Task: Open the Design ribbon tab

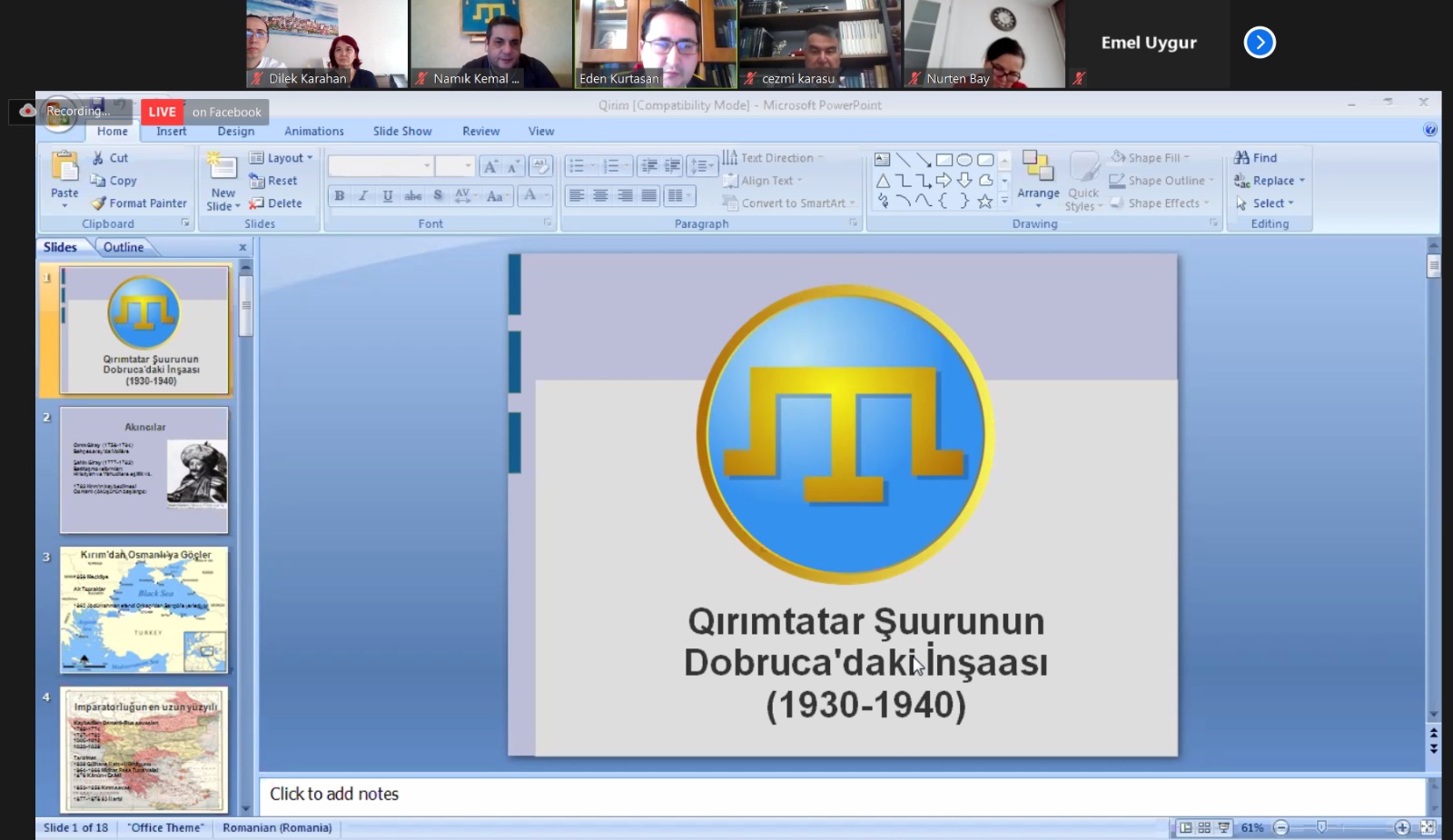Action: point(236,132)
